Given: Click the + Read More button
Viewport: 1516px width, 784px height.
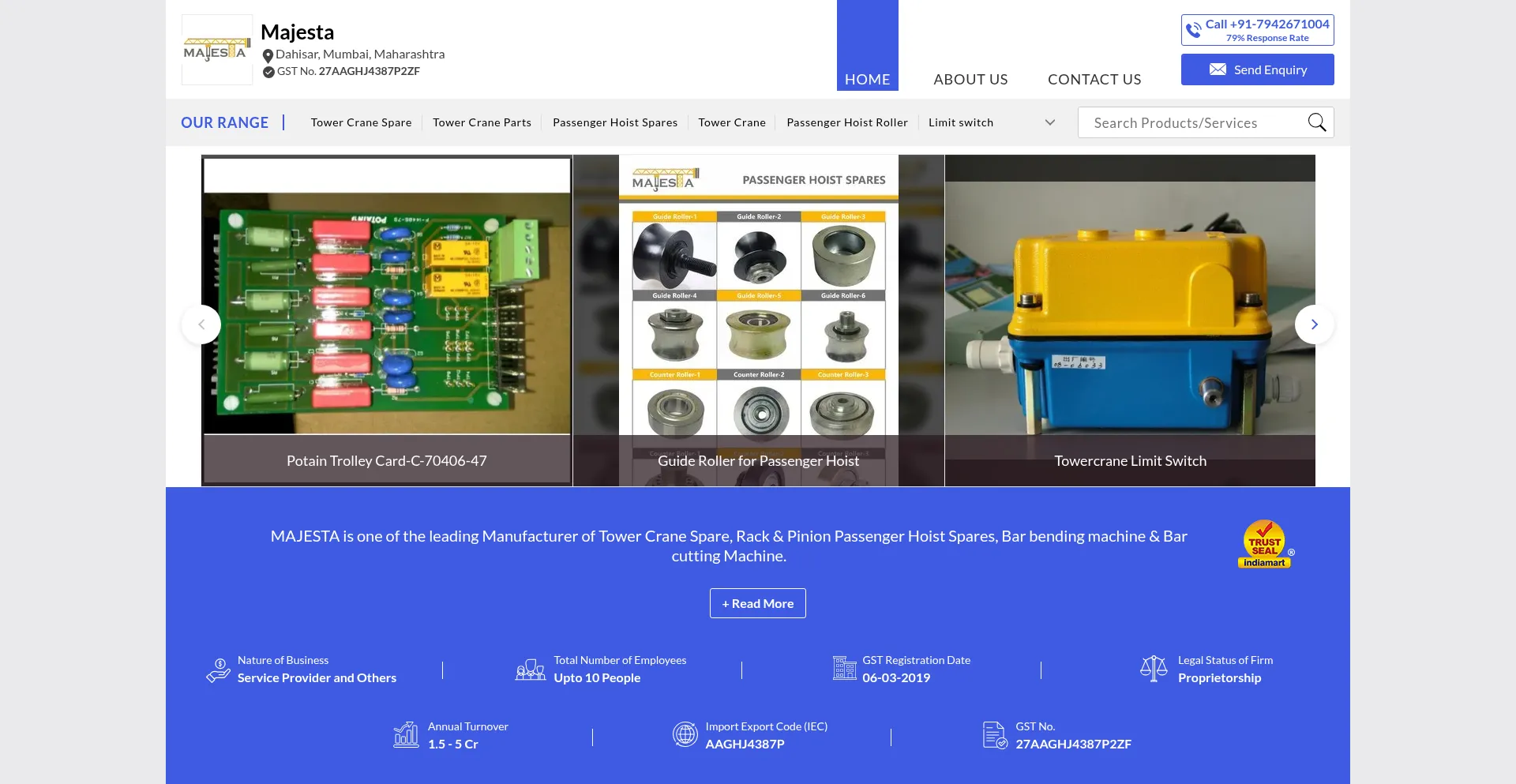Looking at the screenshot, I should pyautogui.click(x=758, y=603).
